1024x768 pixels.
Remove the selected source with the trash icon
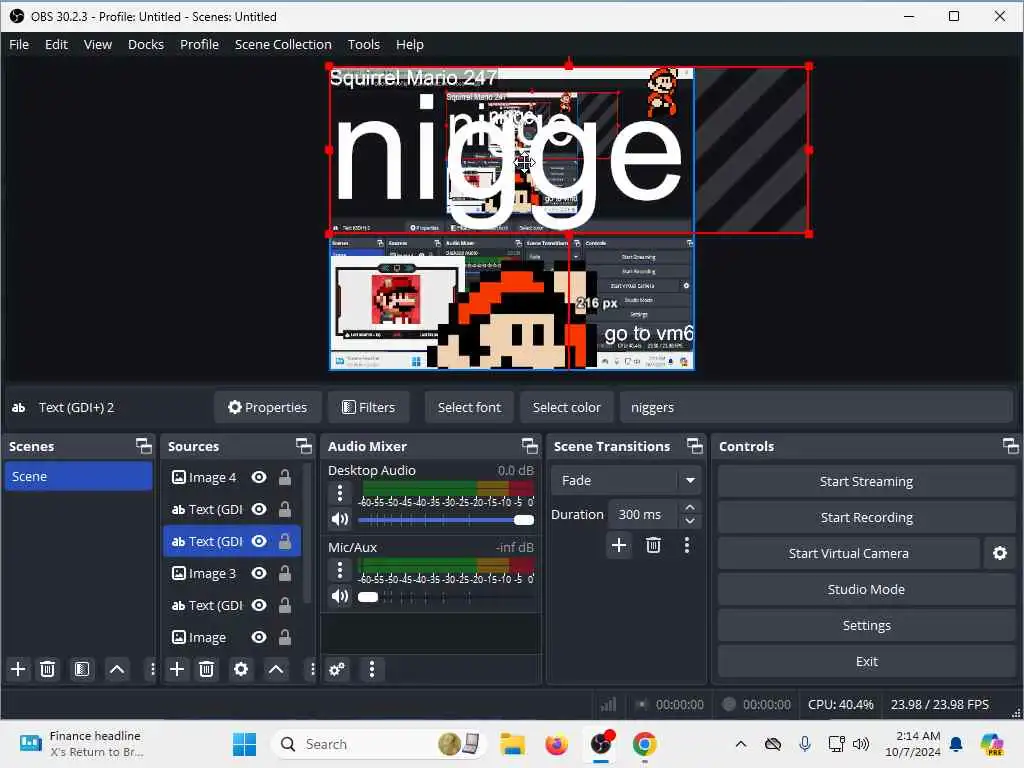click(206, 669)
